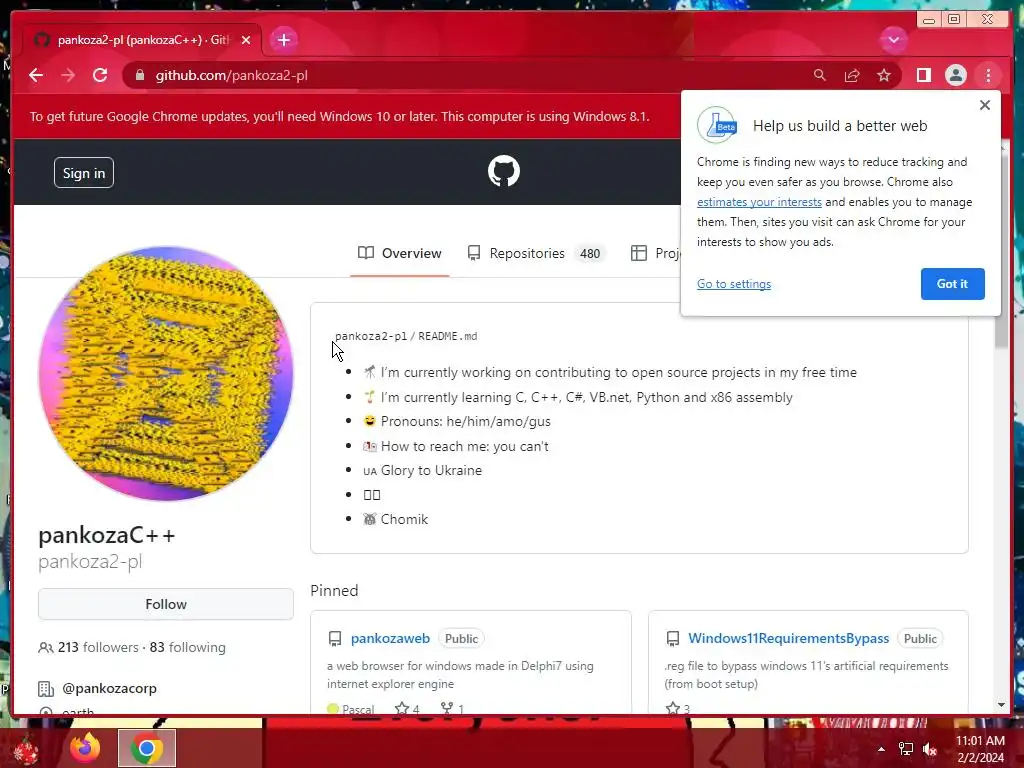Click the Start button on taskbar

[x=25, y=750]
